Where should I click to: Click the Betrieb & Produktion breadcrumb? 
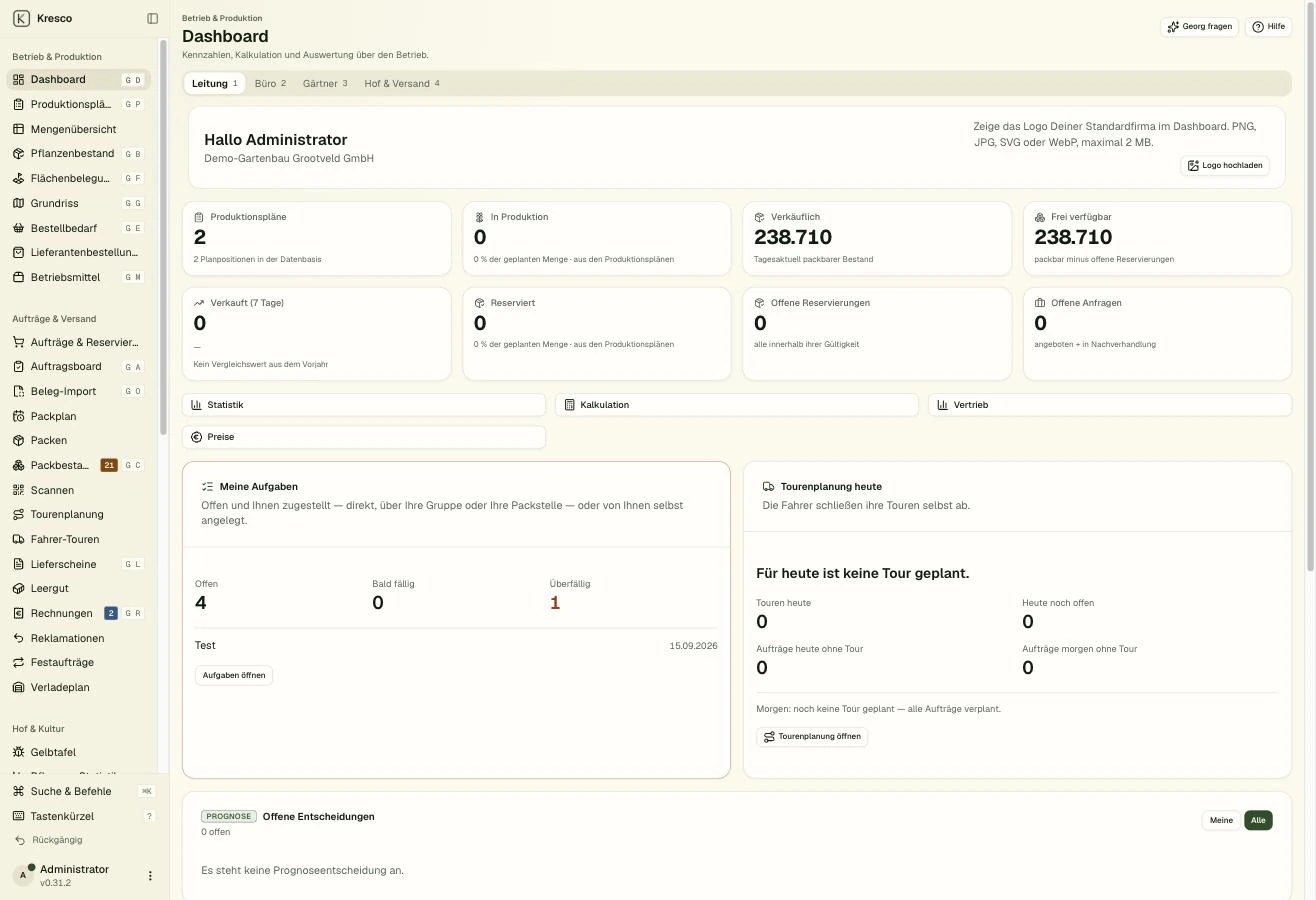click(222, 18)
